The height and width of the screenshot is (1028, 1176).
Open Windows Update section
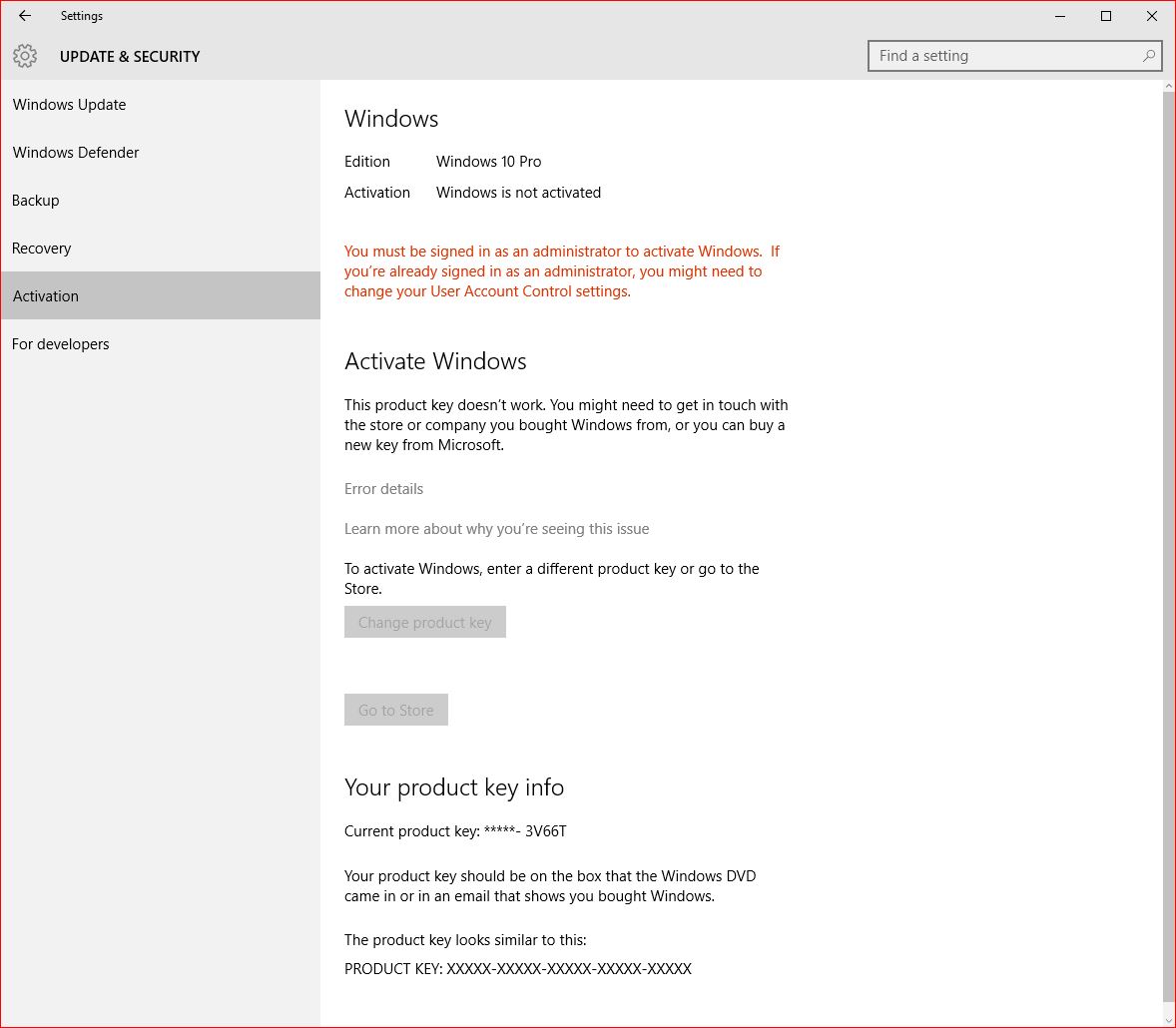(161, 104)
